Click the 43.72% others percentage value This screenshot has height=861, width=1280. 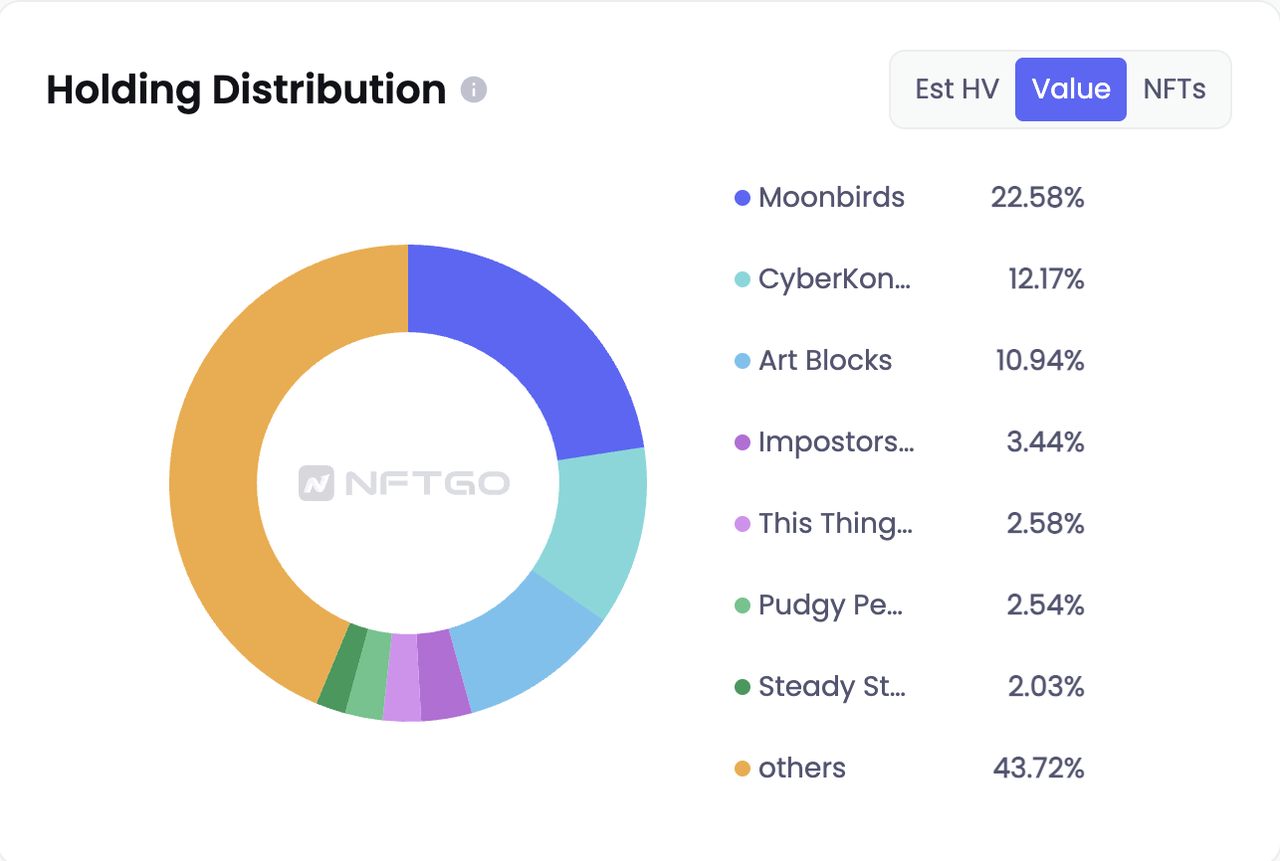(1038, 768)
